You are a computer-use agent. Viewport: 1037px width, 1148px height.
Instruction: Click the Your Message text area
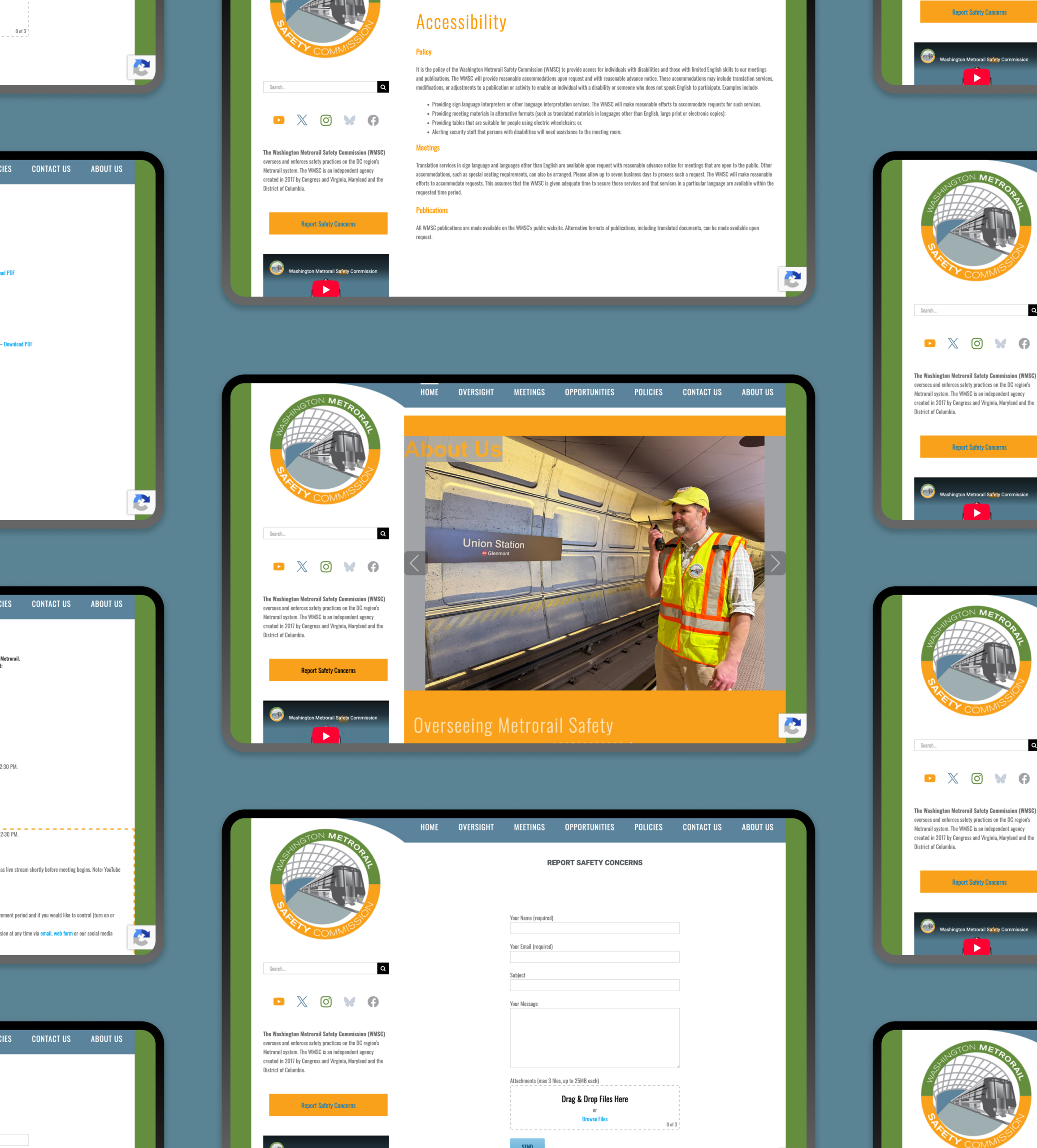coord(594,1038)
